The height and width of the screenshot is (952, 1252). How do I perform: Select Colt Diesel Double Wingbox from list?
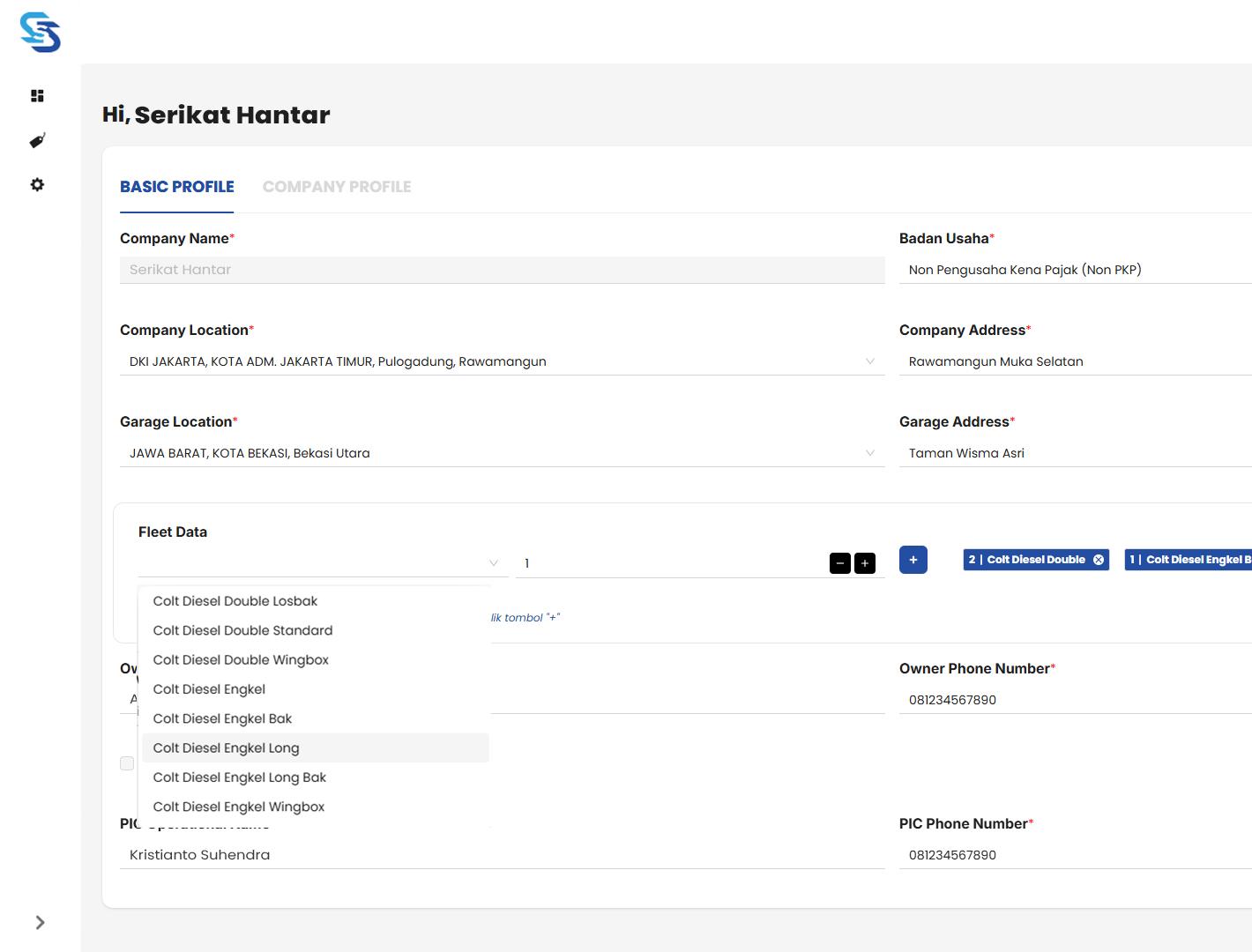point(241,660)
